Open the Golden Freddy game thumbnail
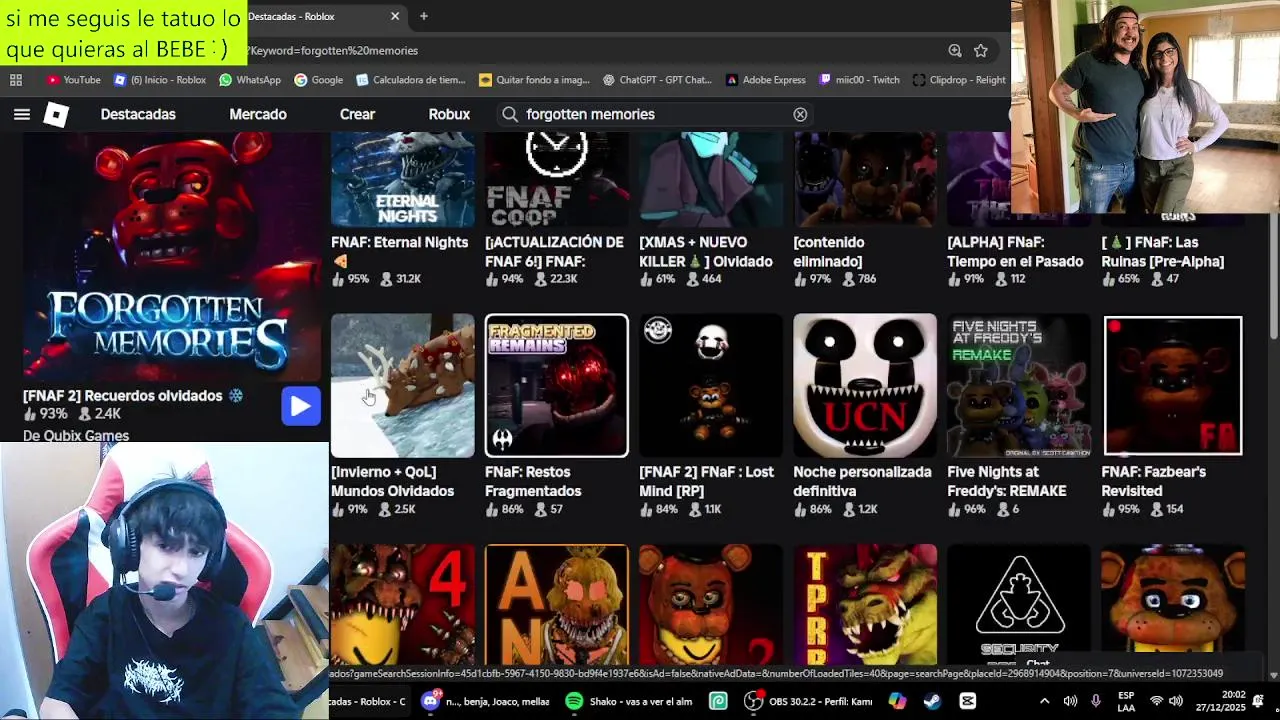Image resolution: width=1280 pixels, height=720 pixels. (1173, 605)
